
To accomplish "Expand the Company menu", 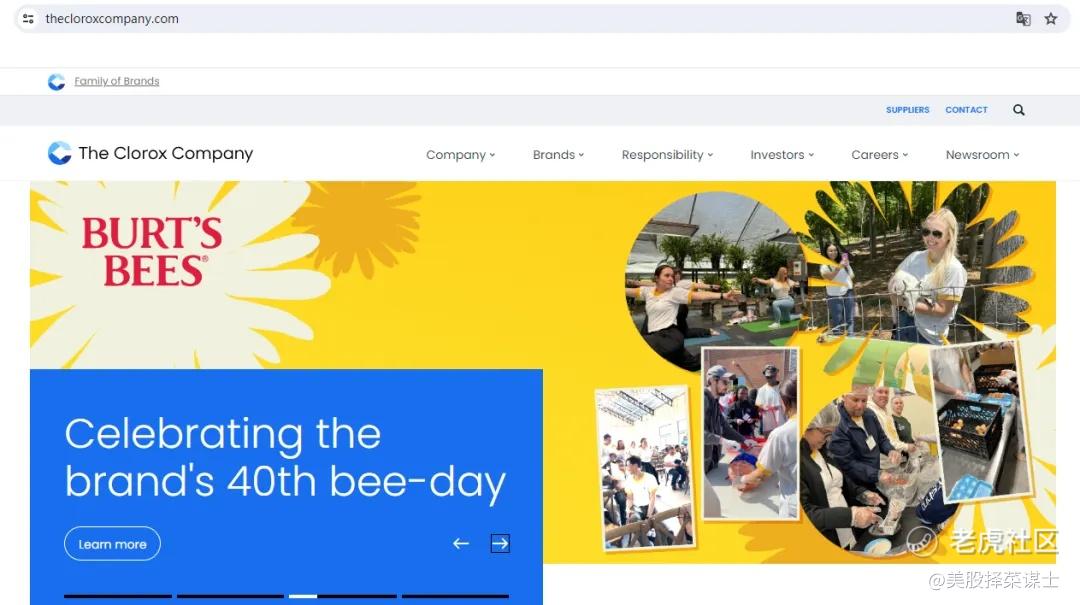I will (x=460, y=155).
